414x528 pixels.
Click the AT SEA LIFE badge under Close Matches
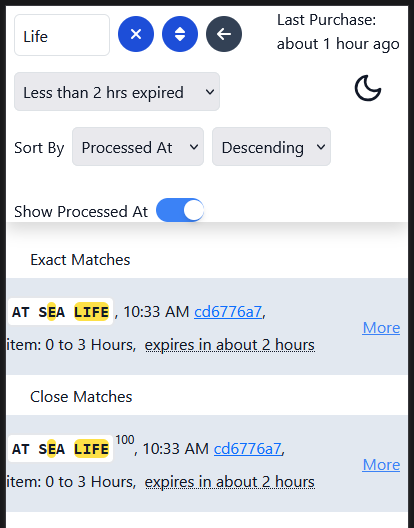pyautogui.click(x=60, y=449)
